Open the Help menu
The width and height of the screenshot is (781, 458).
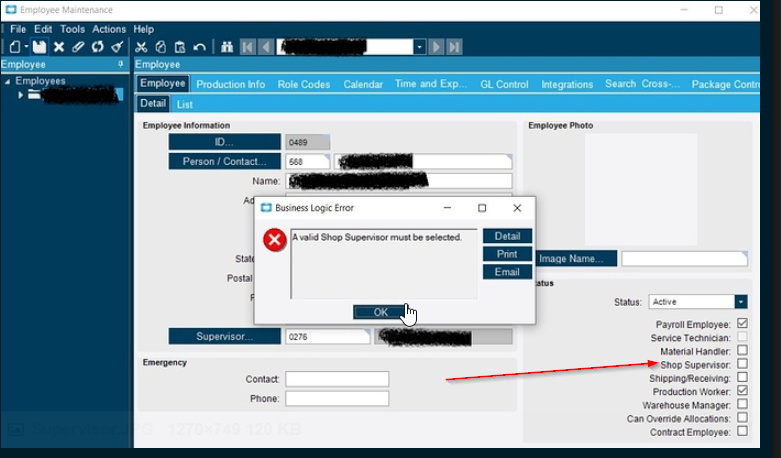(143, 29)
